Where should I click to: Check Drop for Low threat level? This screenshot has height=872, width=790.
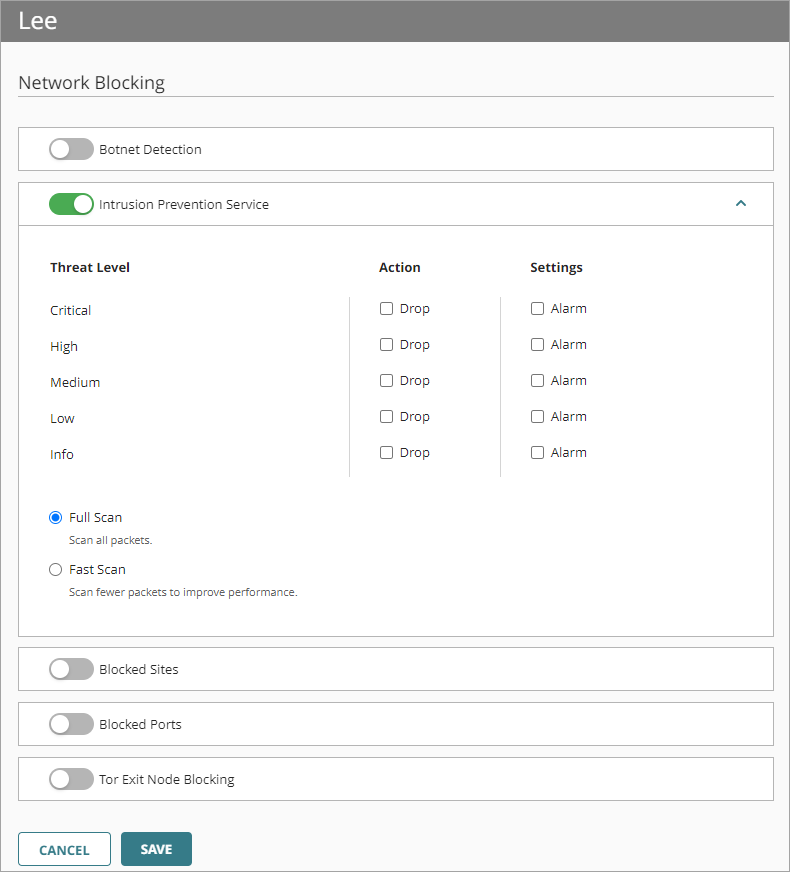click(386, 416)
